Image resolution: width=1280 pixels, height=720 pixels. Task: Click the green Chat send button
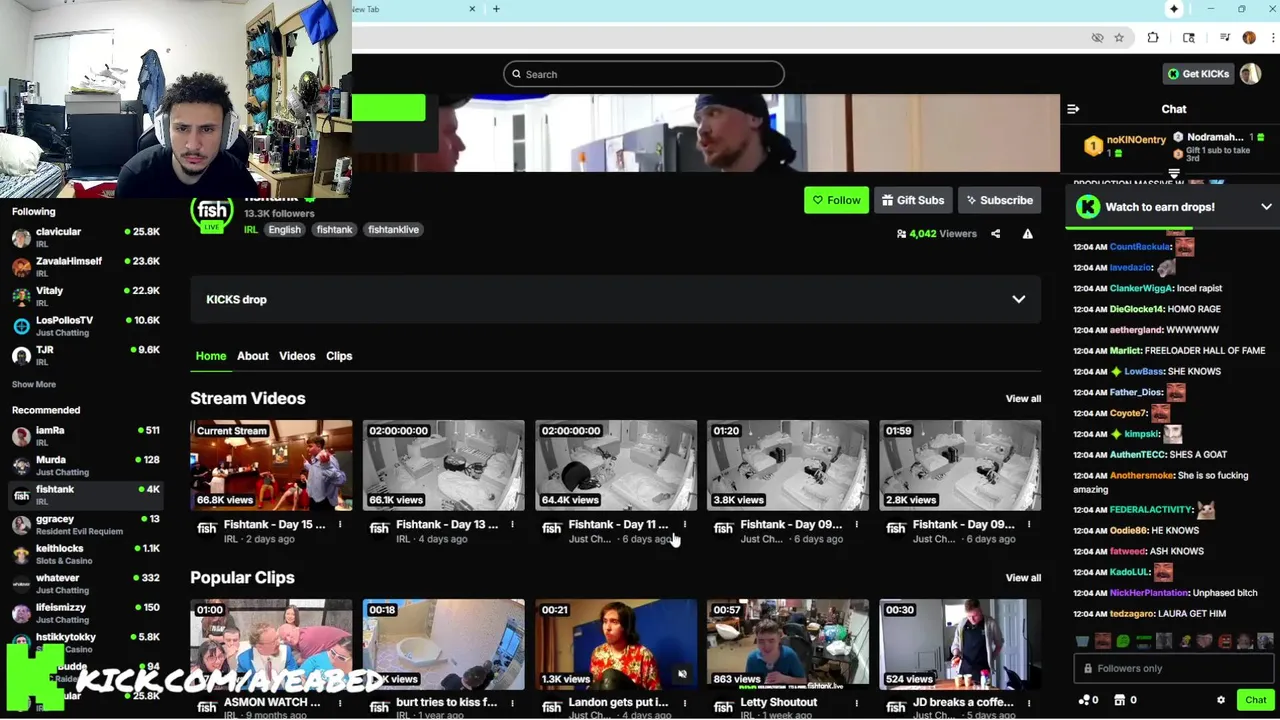click(1255, 700)
